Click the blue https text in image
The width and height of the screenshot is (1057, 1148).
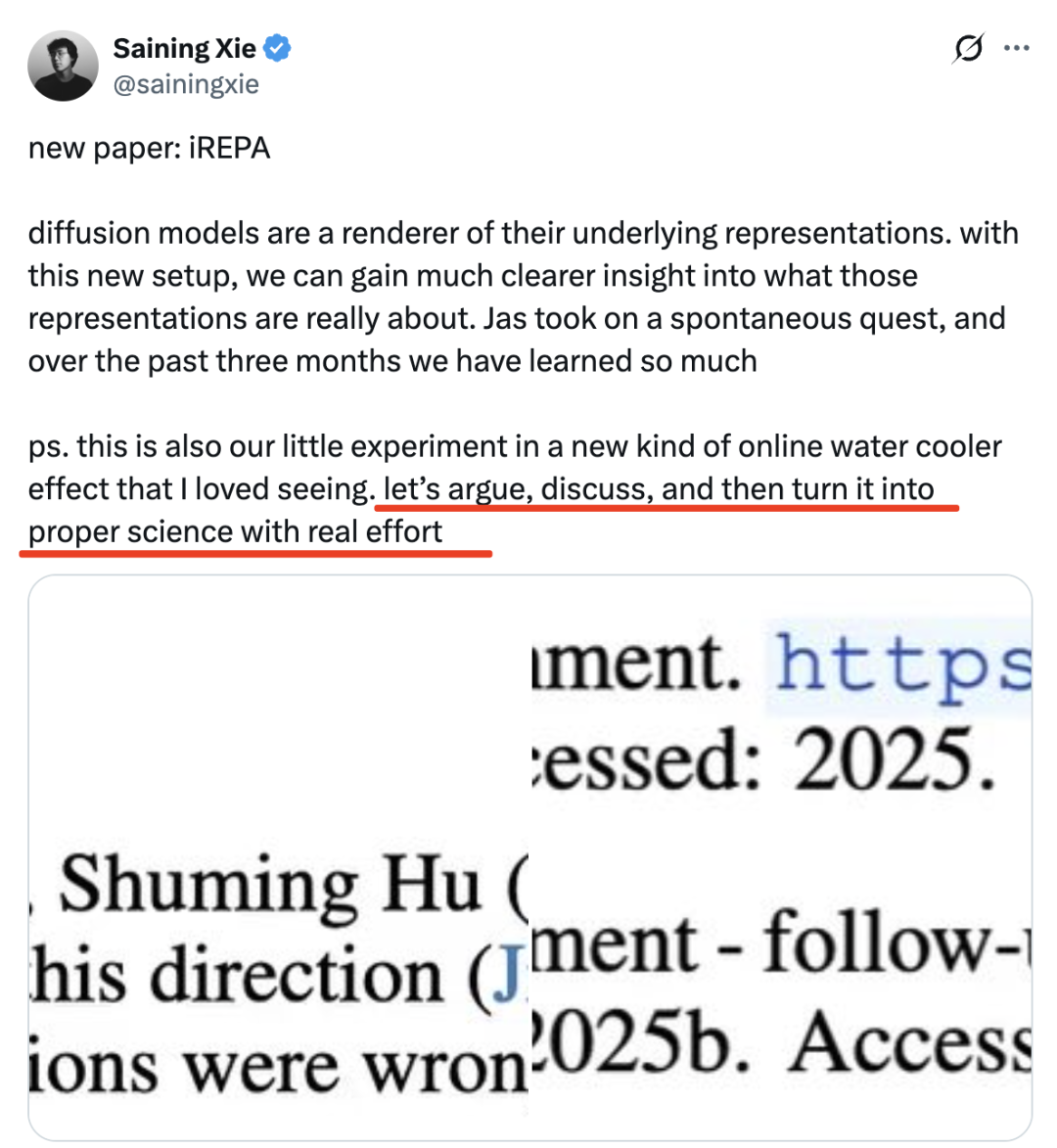click(x=902, y=664)
